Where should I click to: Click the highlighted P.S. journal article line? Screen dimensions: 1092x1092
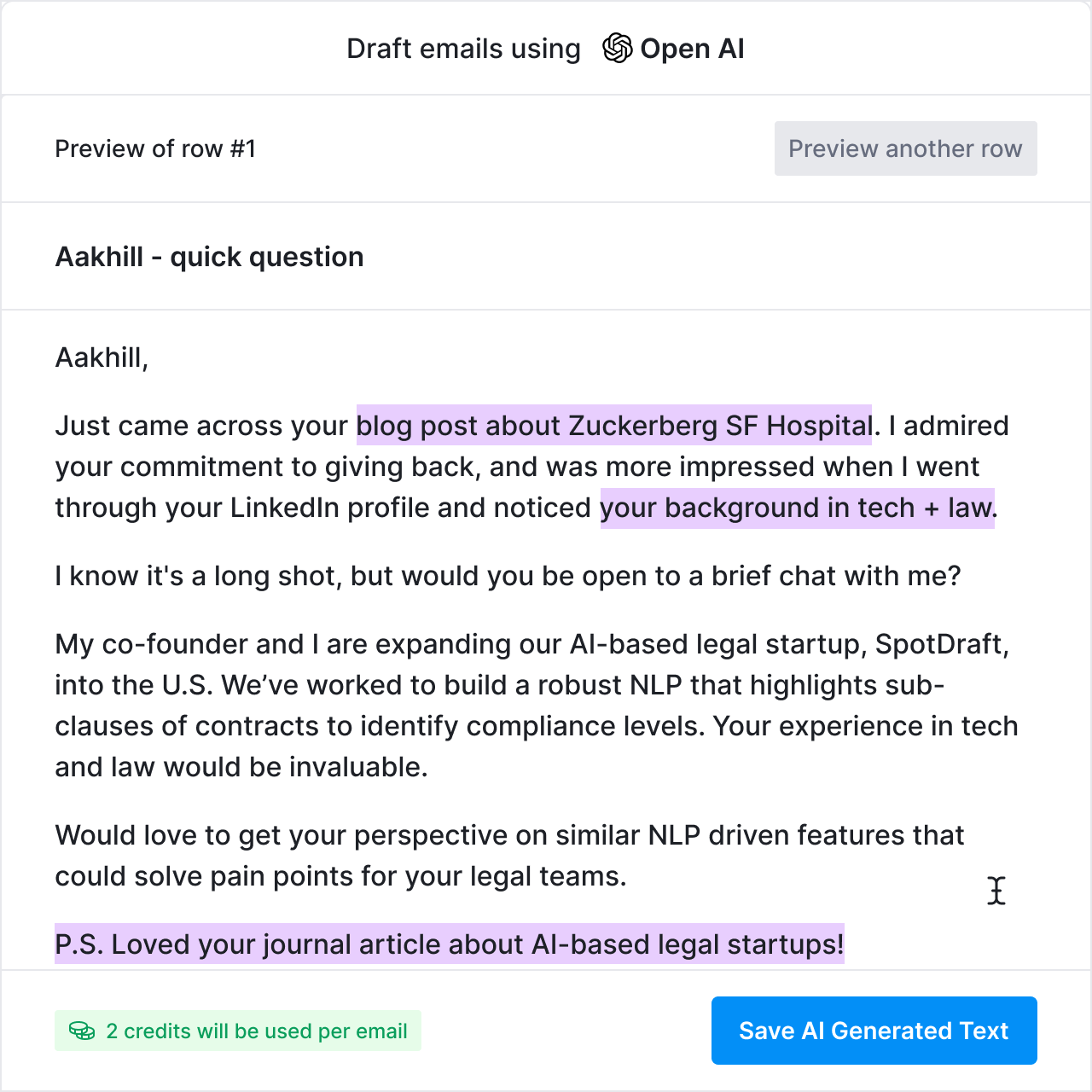(x=449, y=944)
